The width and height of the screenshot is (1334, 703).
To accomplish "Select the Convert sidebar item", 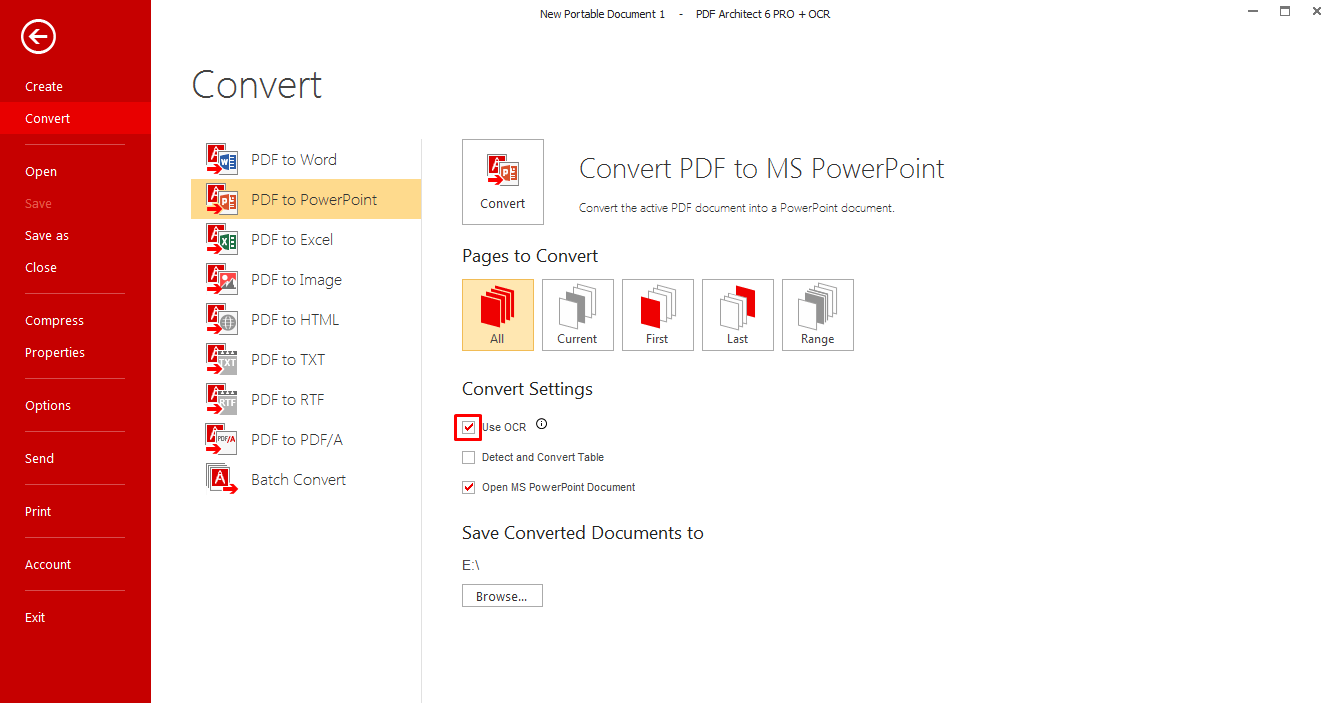I will pyautogui.click(x=75, y=118).
